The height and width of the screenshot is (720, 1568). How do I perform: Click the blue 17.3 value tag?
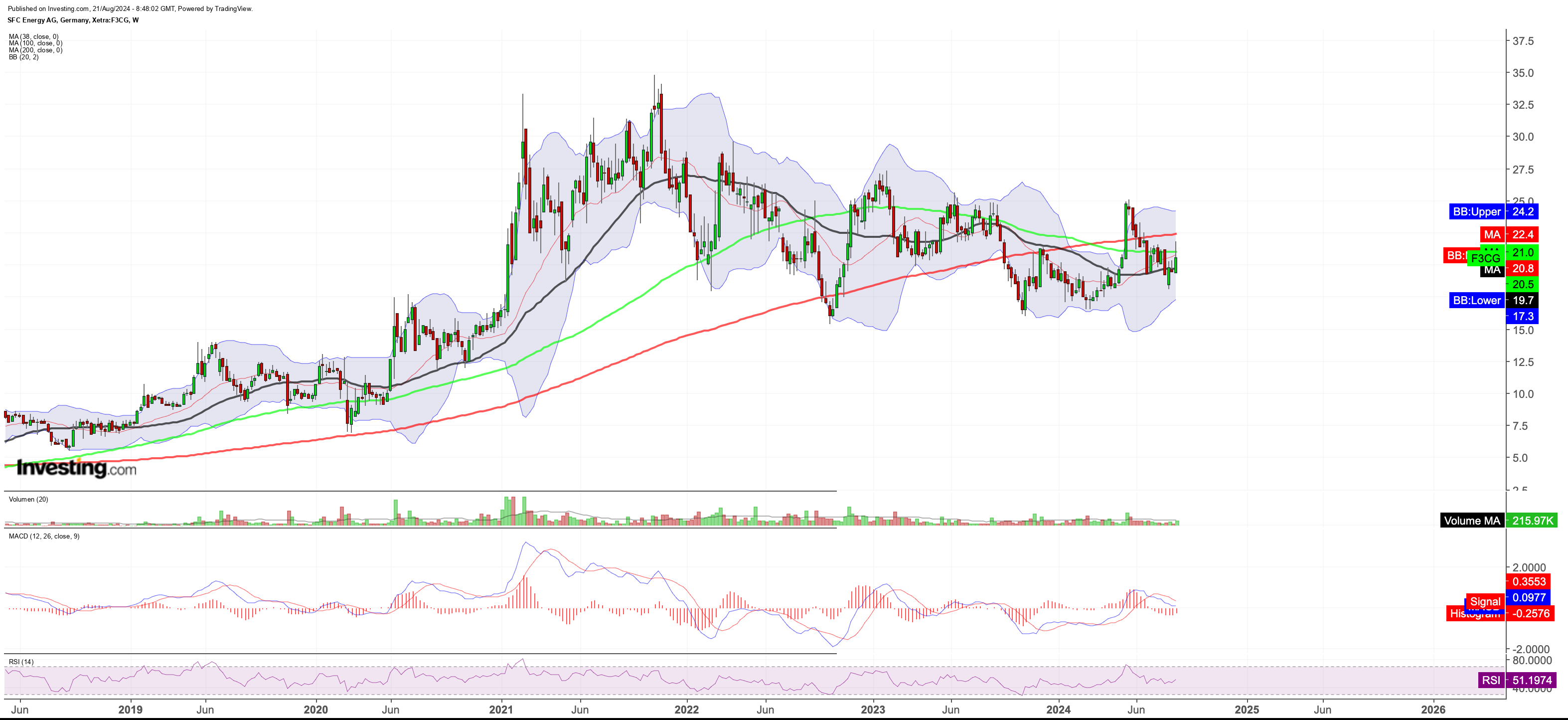coord(1522,316)
